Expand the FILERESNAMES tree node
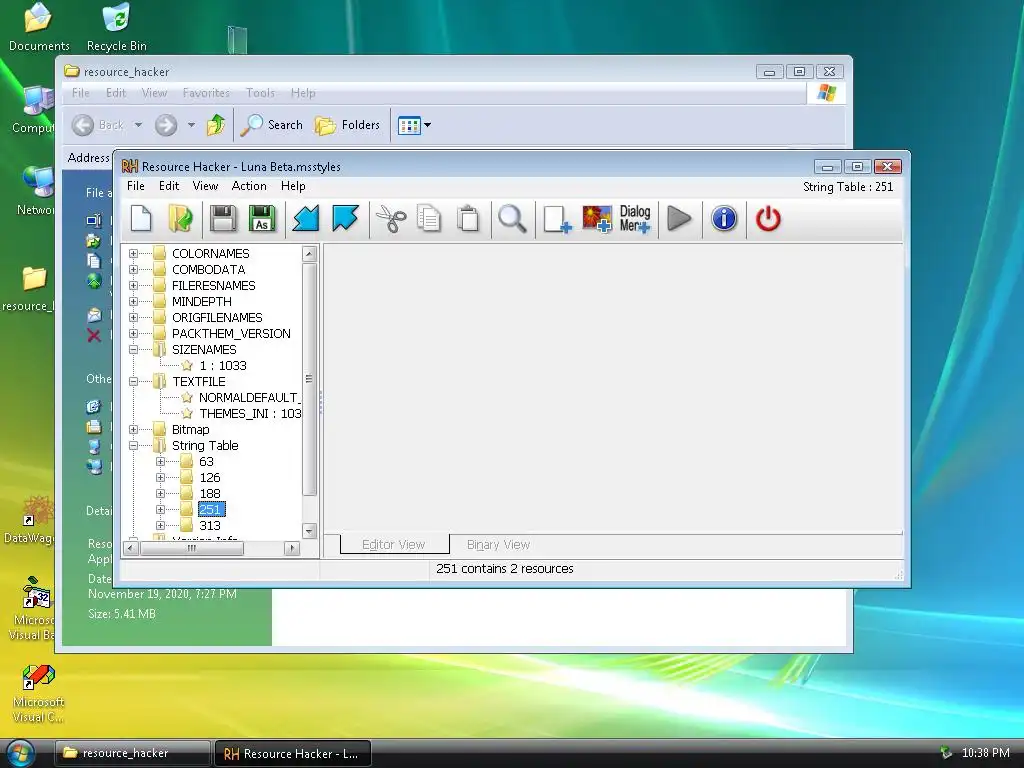This screenshot has width=1024, height=768. click(133, 285)
